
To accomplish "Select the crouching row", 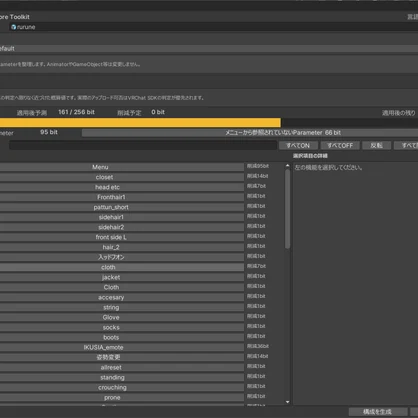I will pyautogui.click(x=122, y=387).
